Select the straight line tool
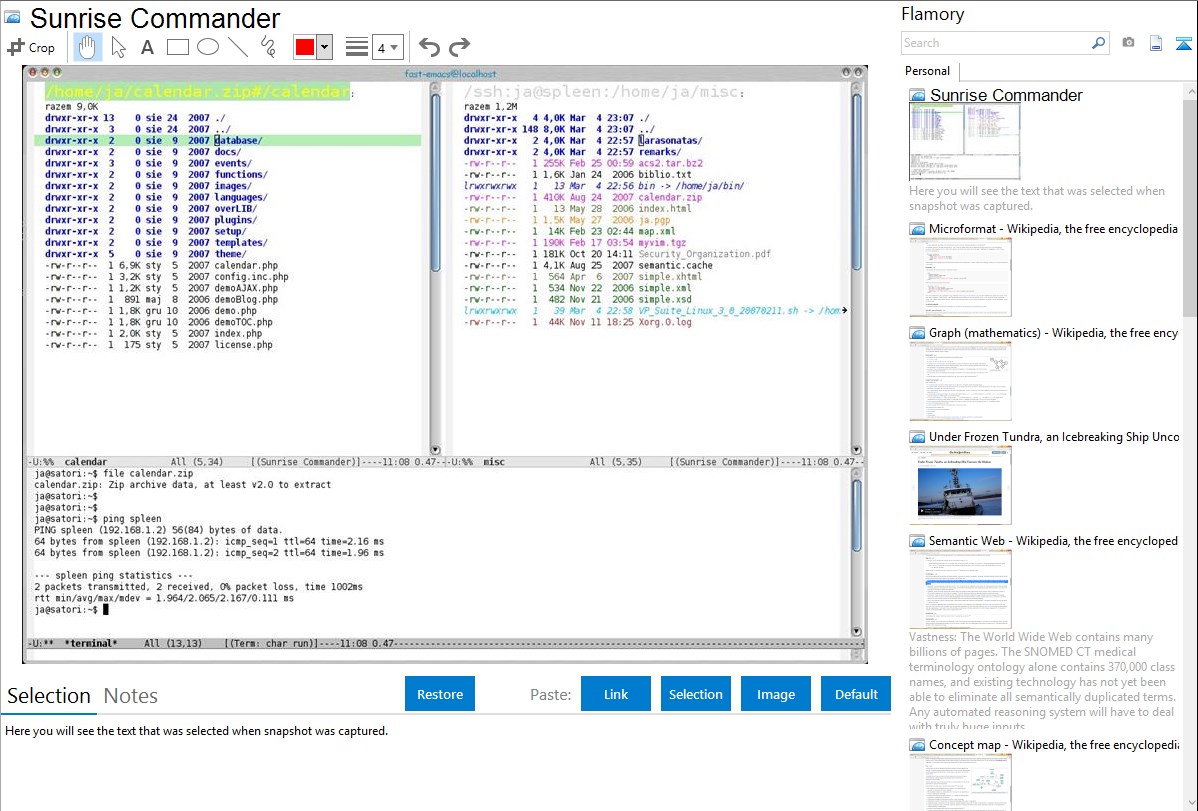Viewport: 1198px width, 811px height. (238, 47)
